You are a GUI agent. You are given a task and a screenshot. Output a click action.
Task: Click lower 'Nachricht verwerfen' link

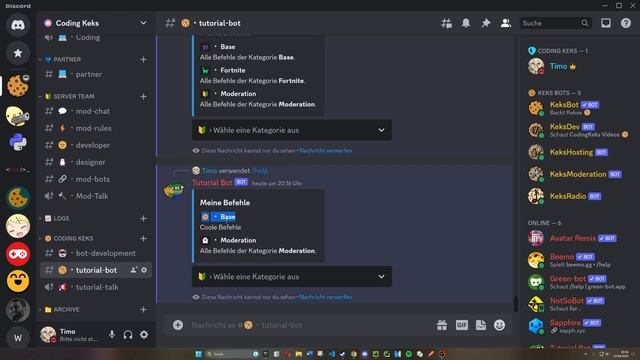[326, 297]
